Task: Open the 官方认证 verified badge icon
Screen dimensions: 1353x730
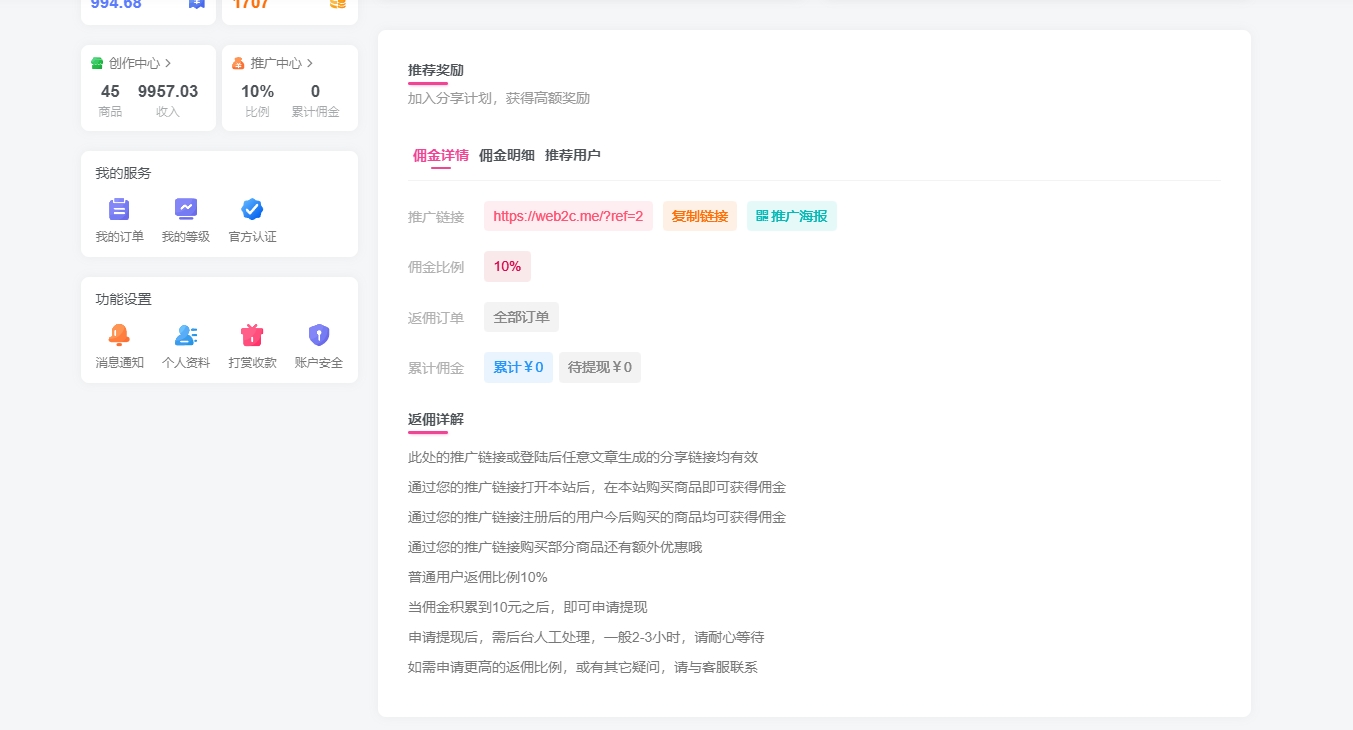Action: coord(252,209)
